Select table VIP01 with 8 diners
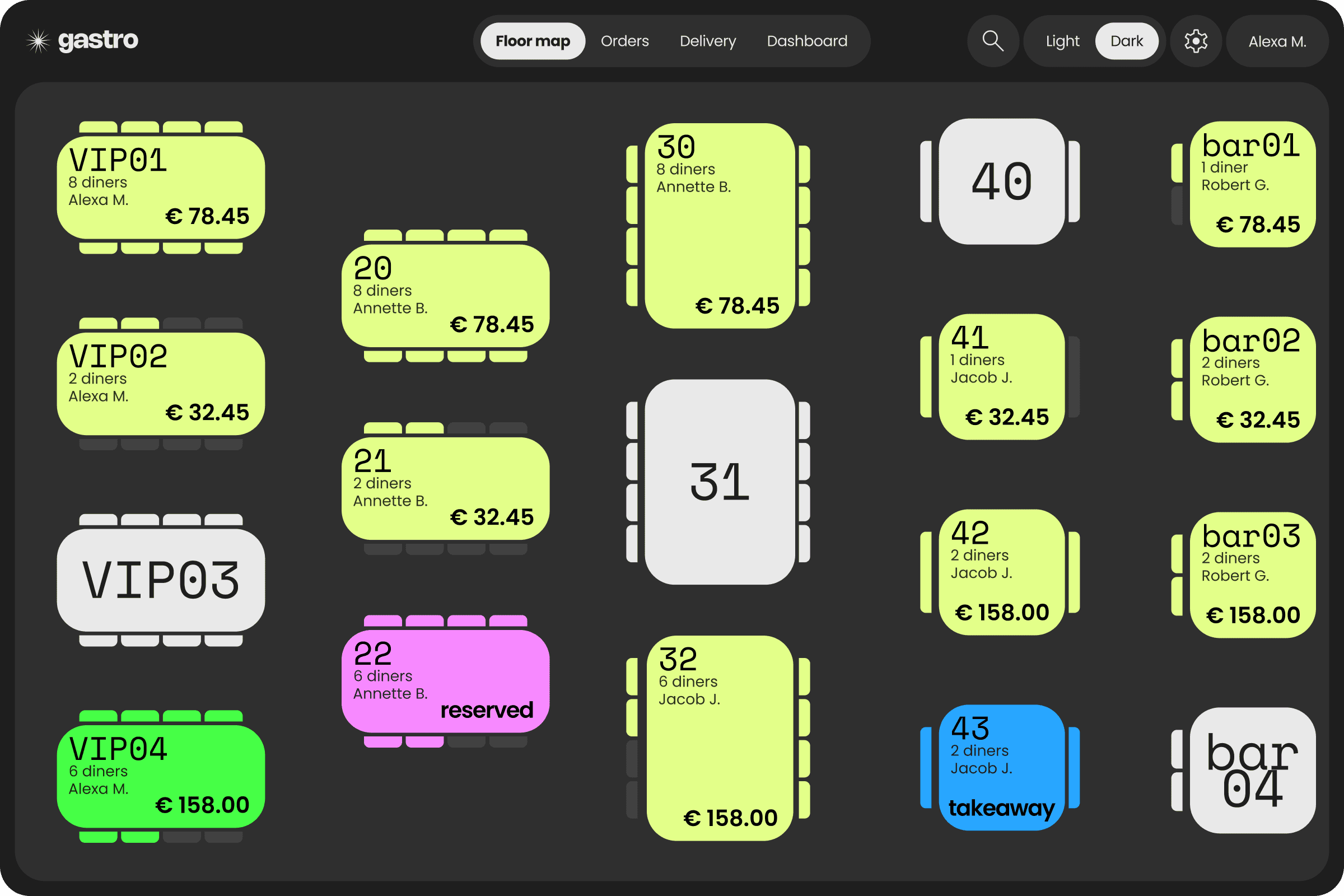The height and width of the screenshot is (896, 1344). 161,189
